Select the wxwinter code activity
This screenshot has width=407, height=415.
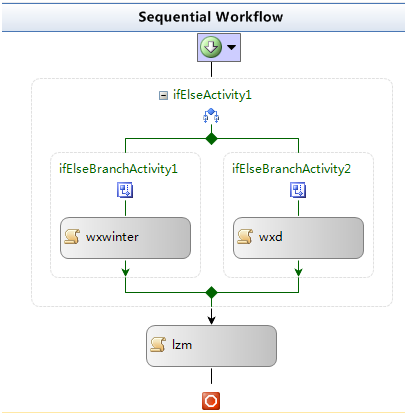(125, 238)
